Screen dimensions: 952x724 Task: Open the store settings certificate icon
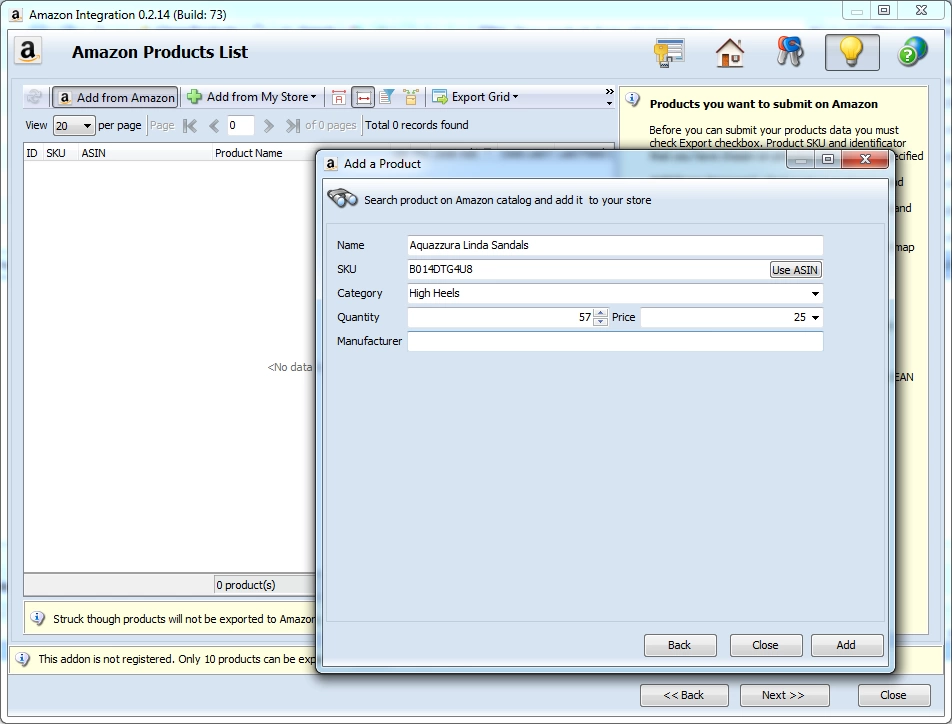[x=669, y=52]
